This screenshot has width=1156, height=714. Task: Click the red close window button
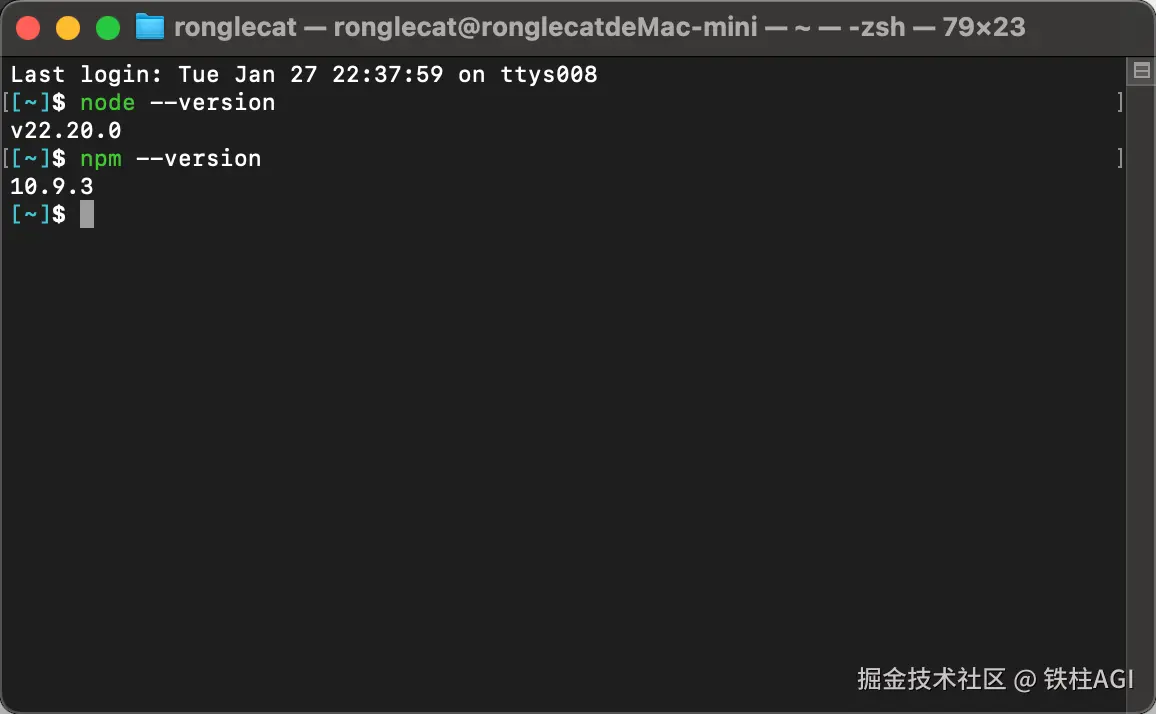(x=28, y=28)
